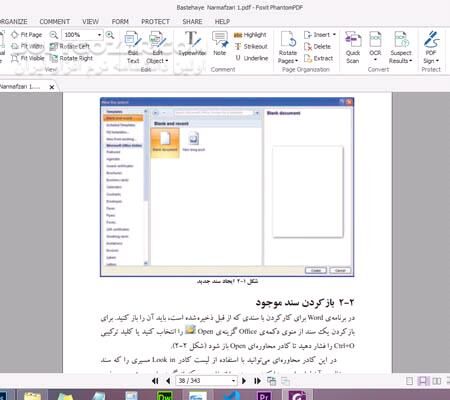Rotate the view left
This screenshot has height=400, width=450.
click(x=70, y=46)
